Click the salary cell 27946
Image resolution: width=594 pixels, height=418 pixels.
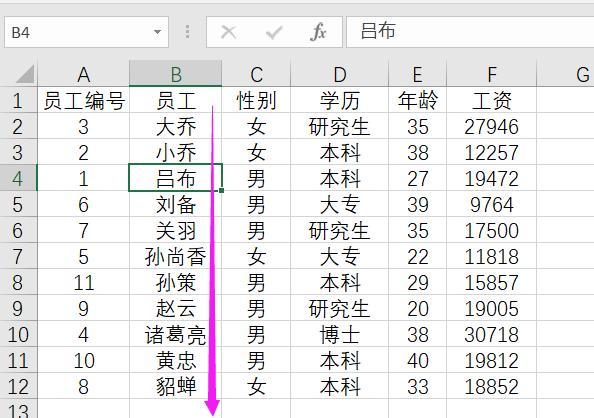(491, 126)
